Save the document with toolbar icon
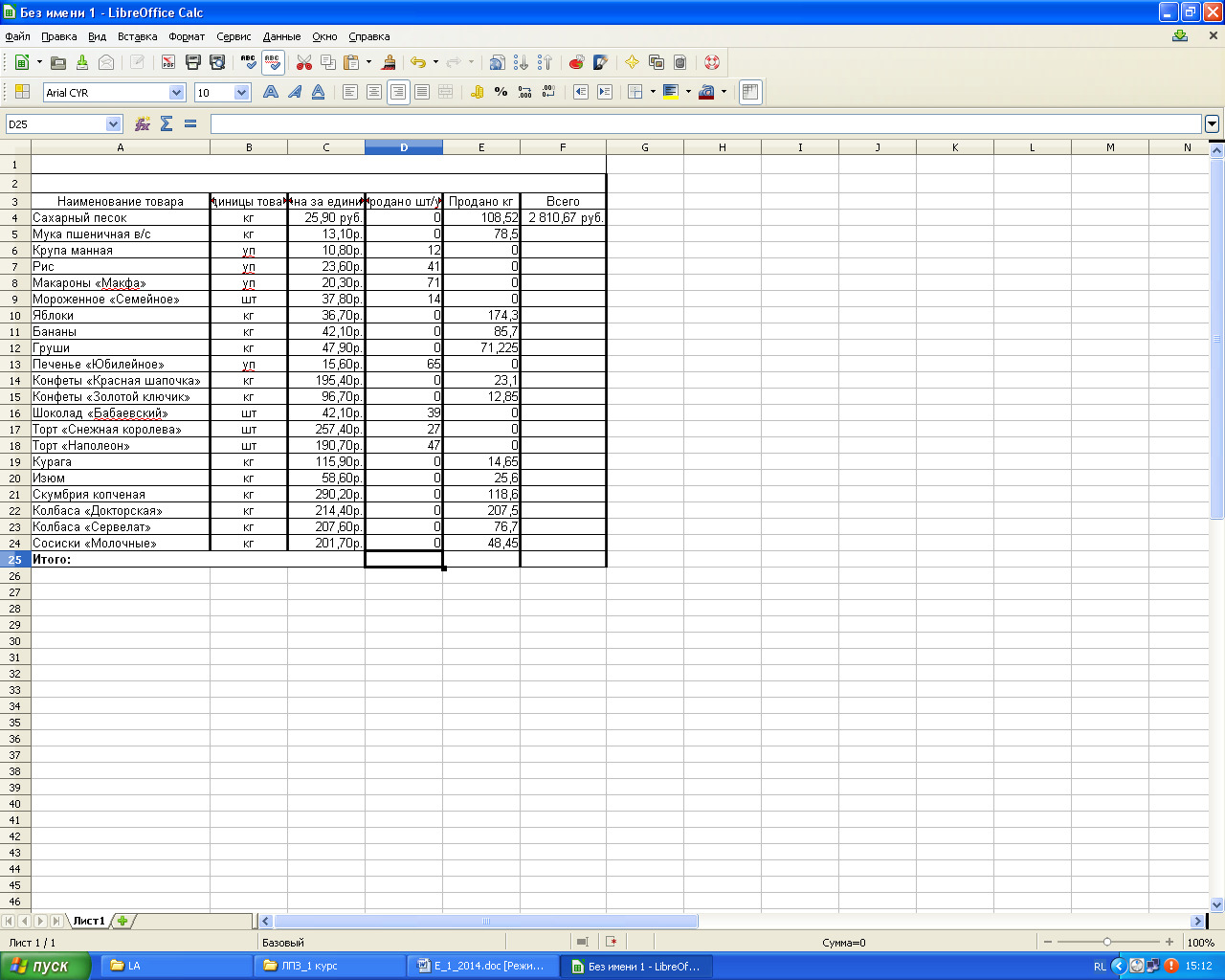 click(x=82, y=62)
